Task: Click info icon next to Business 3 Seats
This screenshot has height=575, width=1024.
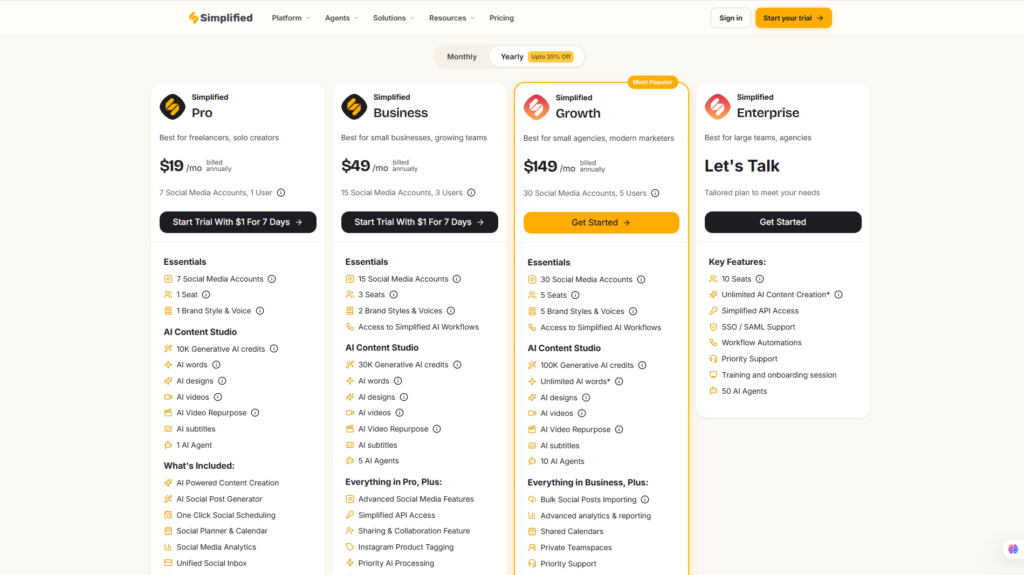Action: 394,295
